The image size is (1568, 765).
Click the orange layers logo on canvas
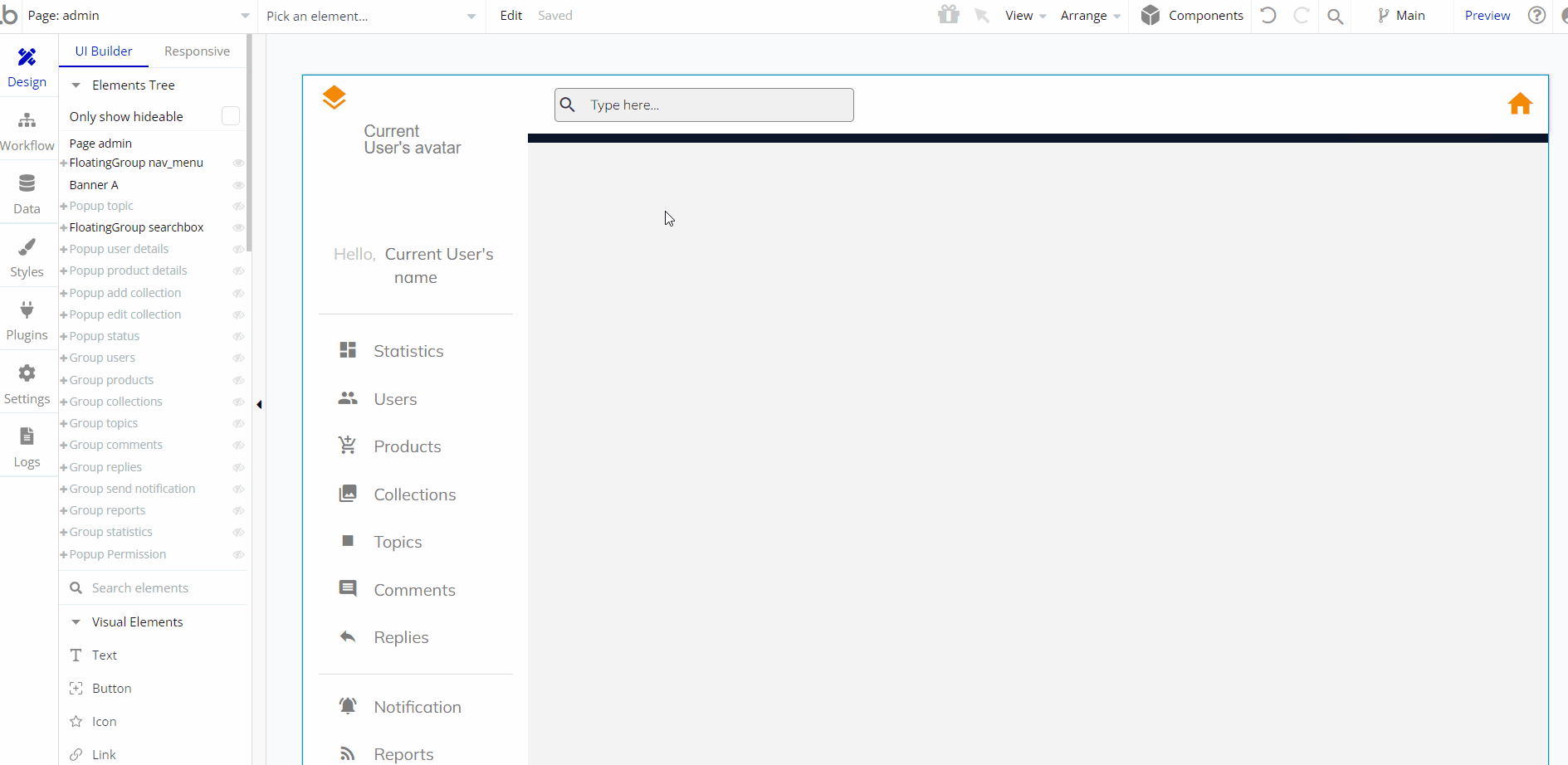(x=334, y=97)
